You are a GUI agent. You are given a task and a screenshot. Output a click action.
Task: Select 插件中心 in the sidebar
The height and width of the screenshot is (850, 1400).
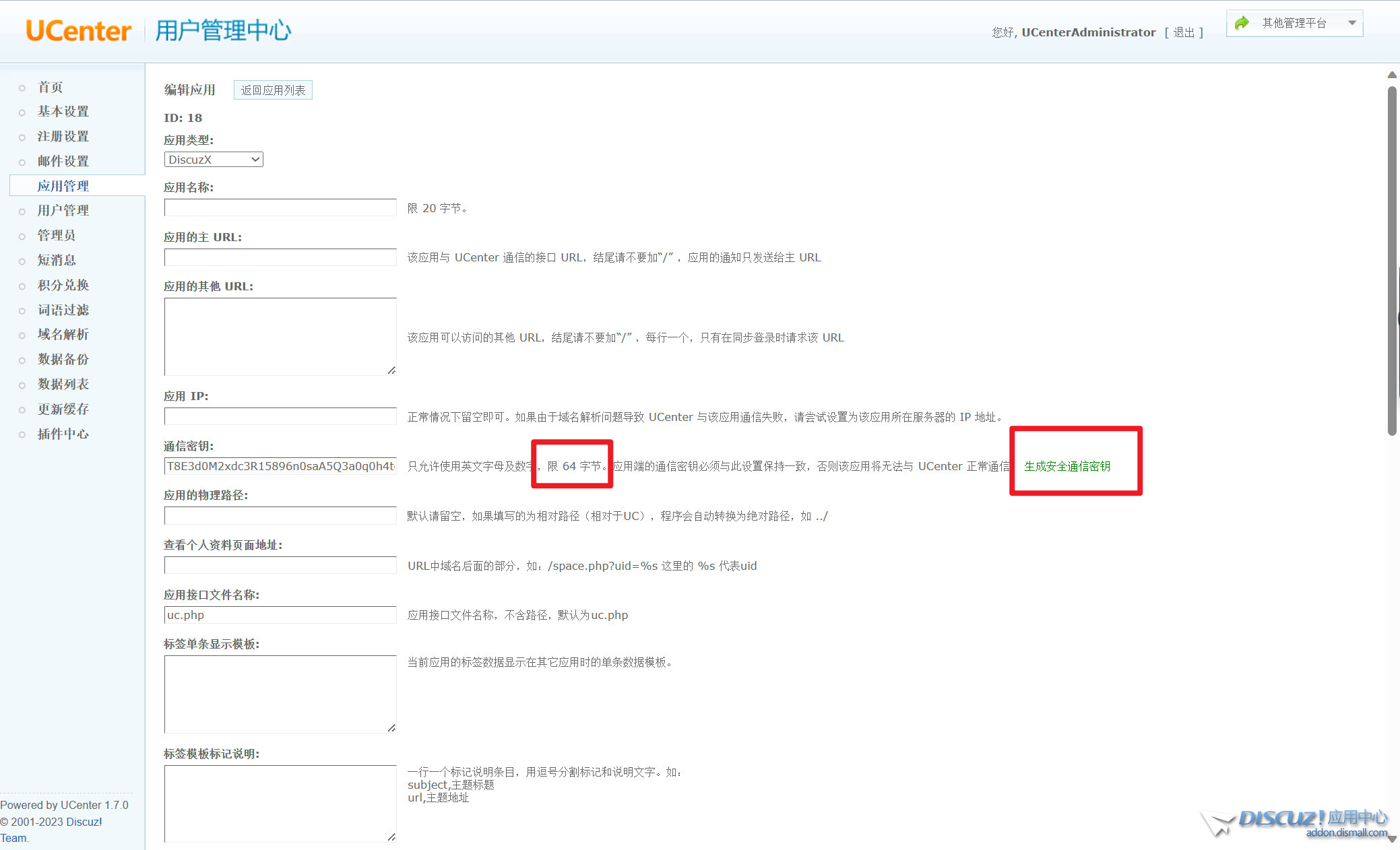(x=63, y=434)
